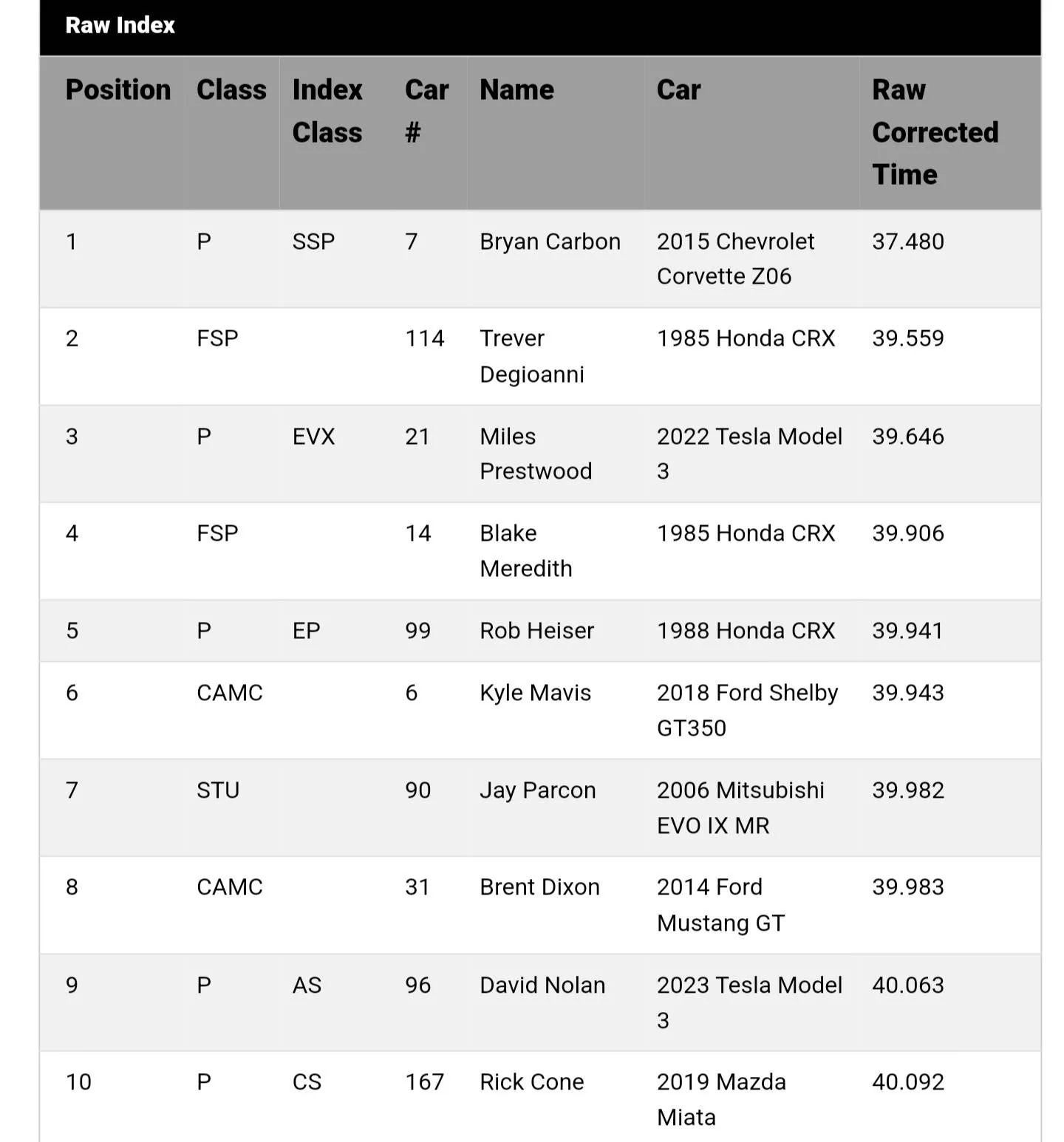Select the 2019 Mazda Miata cell
The width and height of the screenshot is (1064, 1142).
pos(721,1100)
